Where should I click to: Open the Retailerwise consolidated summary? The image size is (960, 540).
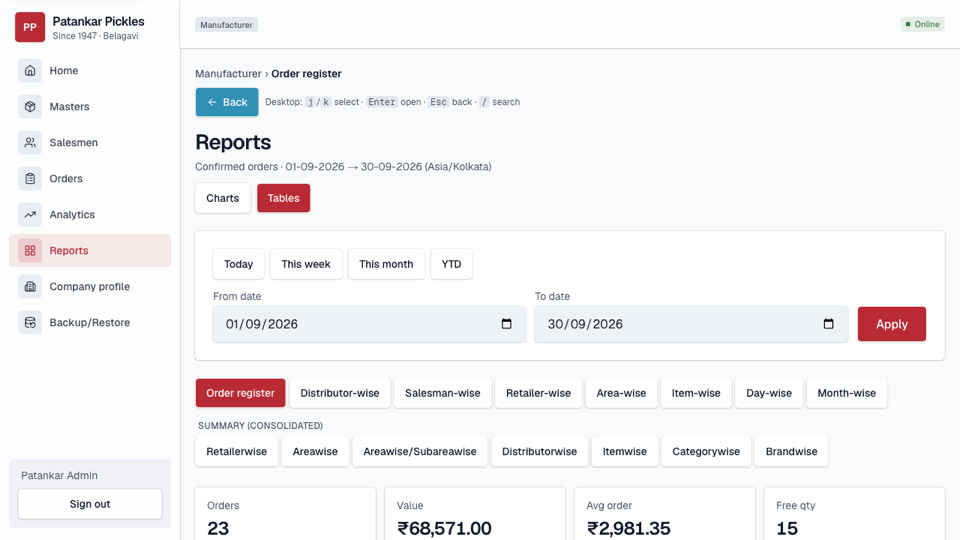(236, 452)
